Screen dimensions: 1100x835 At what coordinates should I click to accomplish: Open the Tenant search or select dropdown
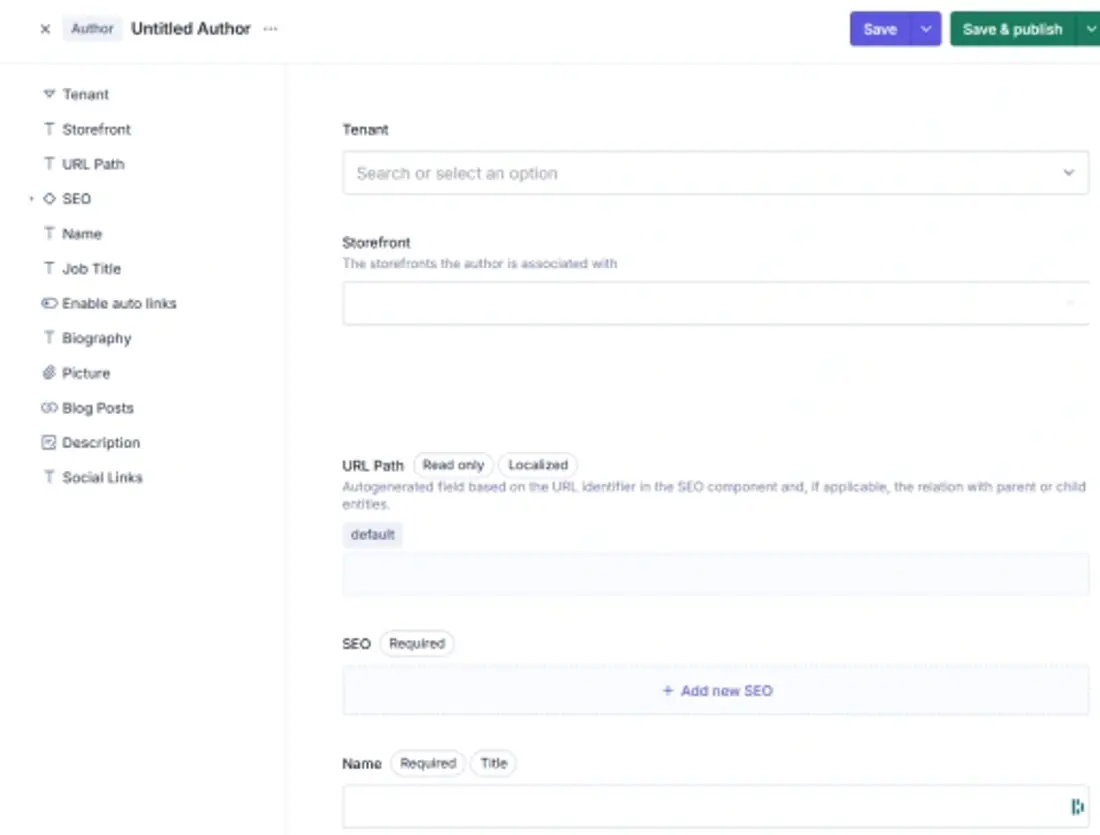(x=716, y=173)
